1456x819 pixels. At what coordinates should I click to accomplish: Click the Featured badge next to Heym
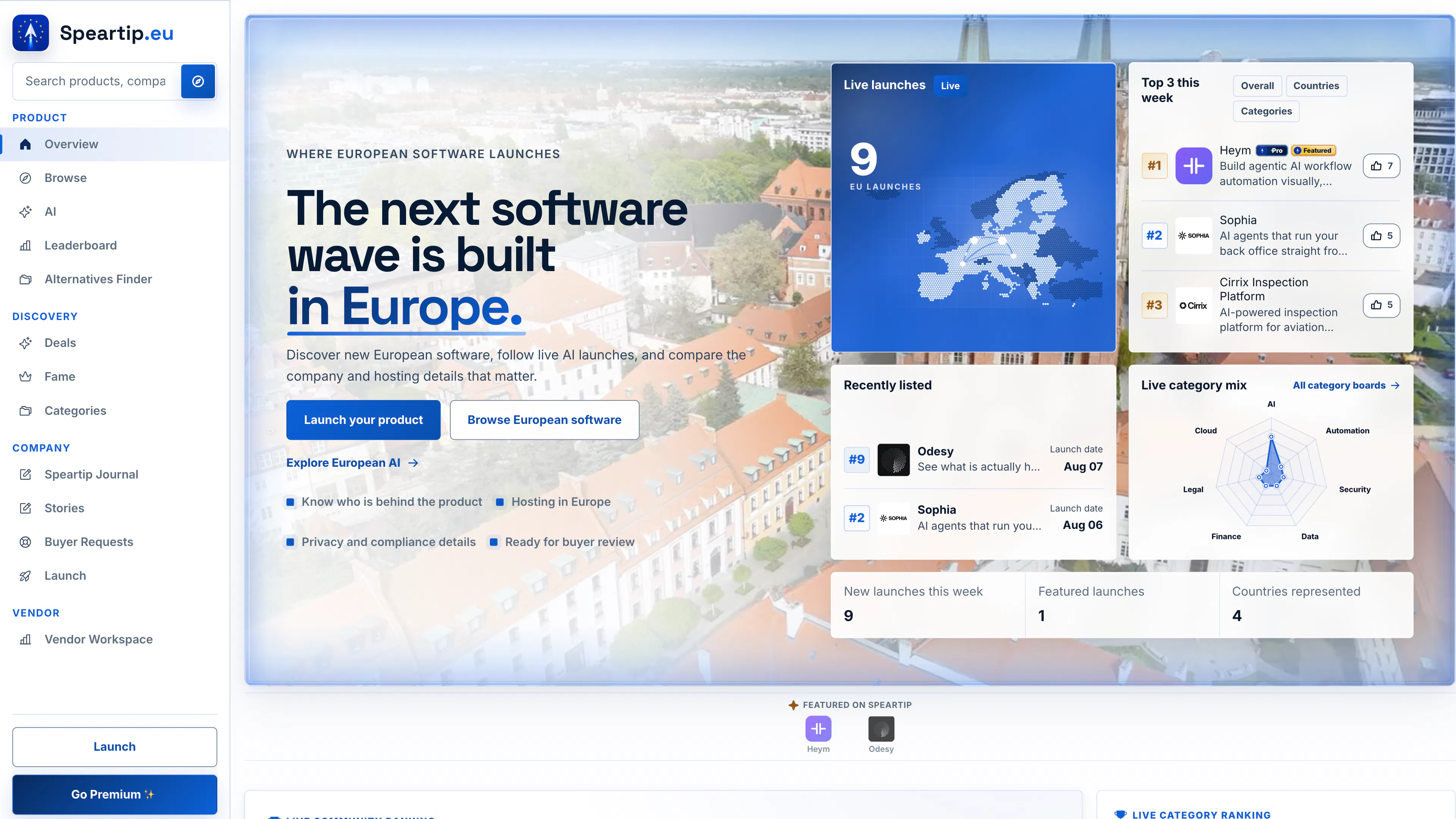(x=1313, y=151)
